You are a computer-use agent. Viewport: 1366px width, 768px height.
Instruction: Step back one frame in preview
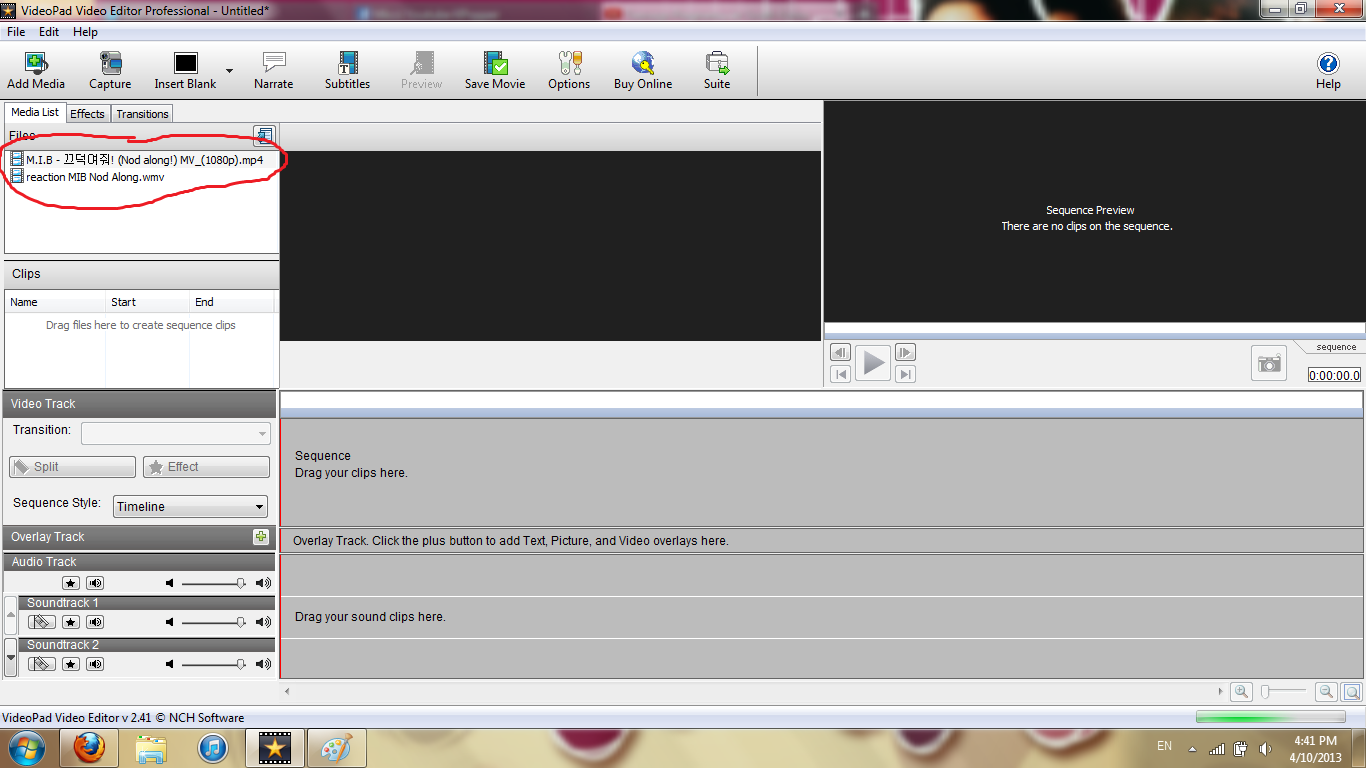(841, 352)
